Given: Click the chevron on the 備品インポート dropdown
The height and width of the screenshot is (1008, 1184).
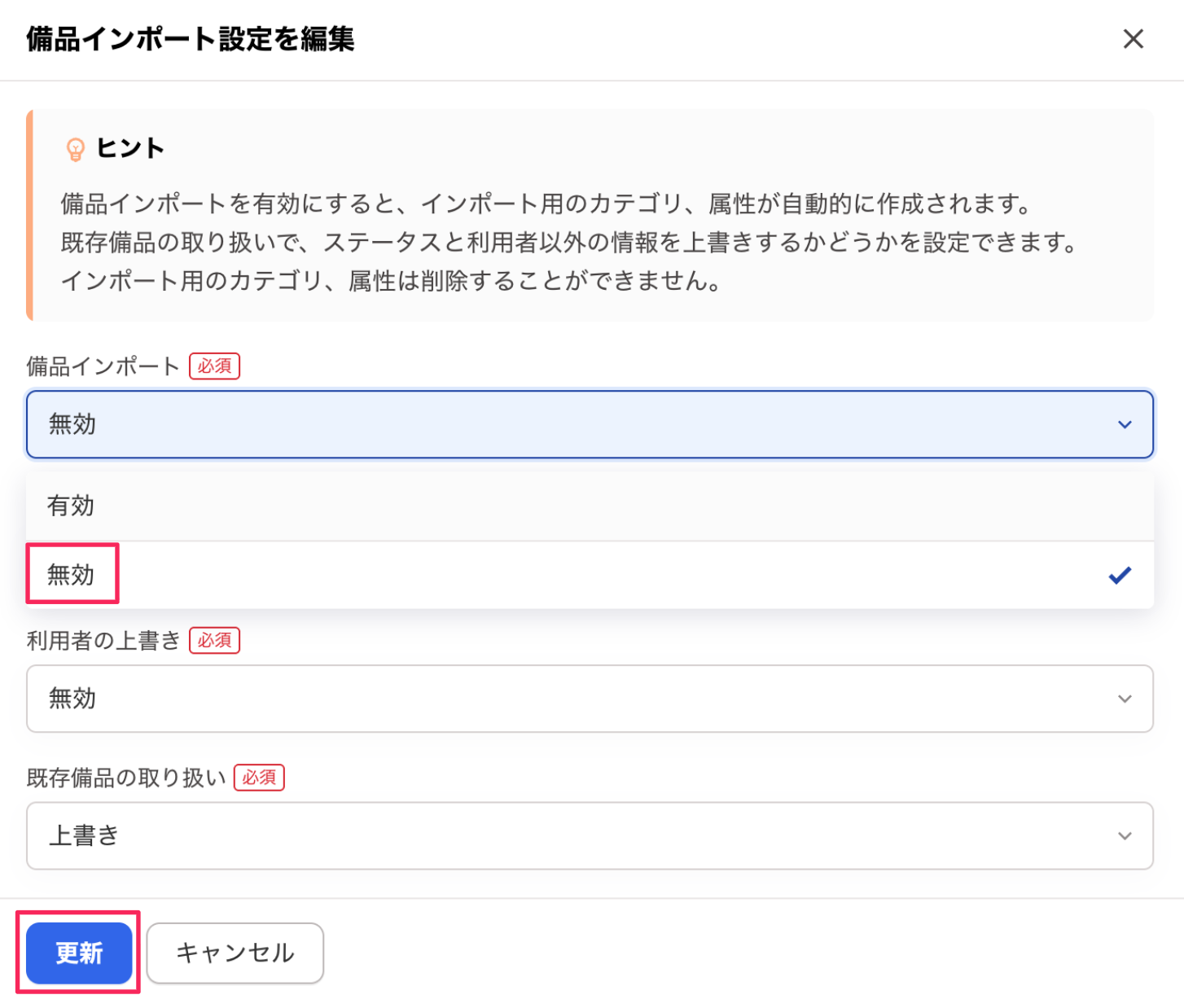Looking at the screenshot, I should 1125,424.
